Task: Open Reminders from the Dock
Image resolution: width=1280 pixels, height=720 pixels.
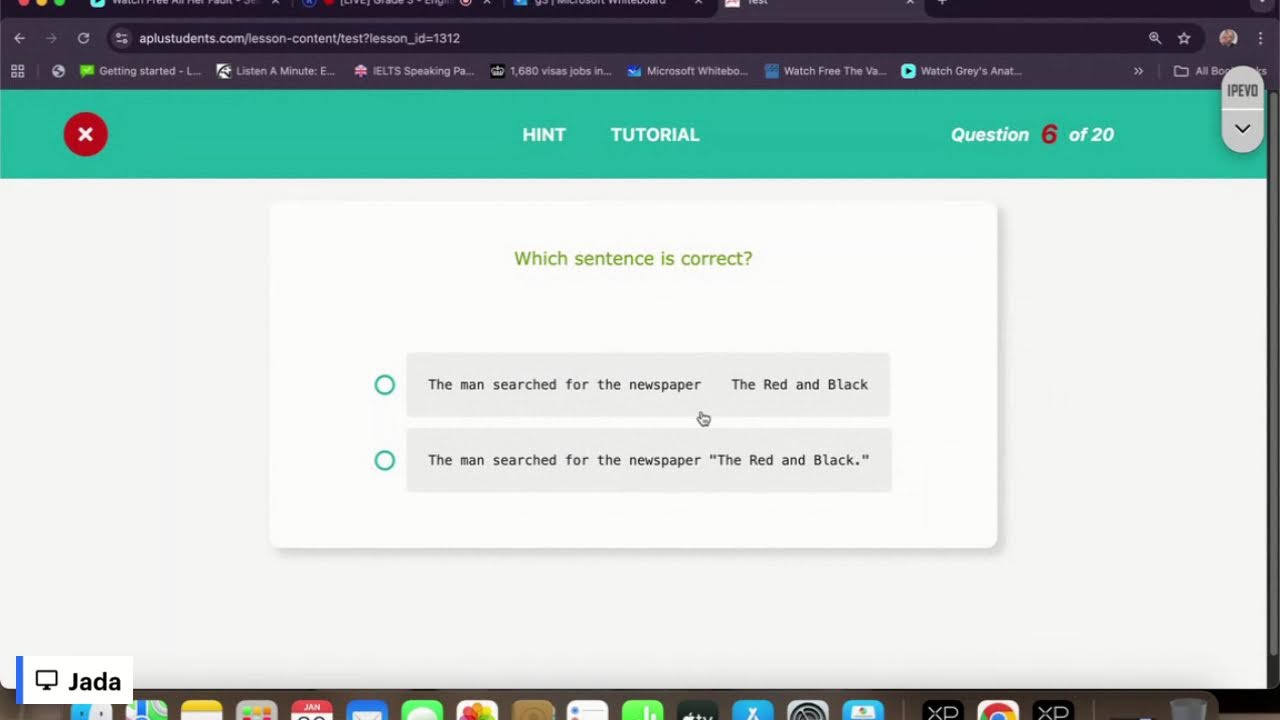Action: [587, 711]
